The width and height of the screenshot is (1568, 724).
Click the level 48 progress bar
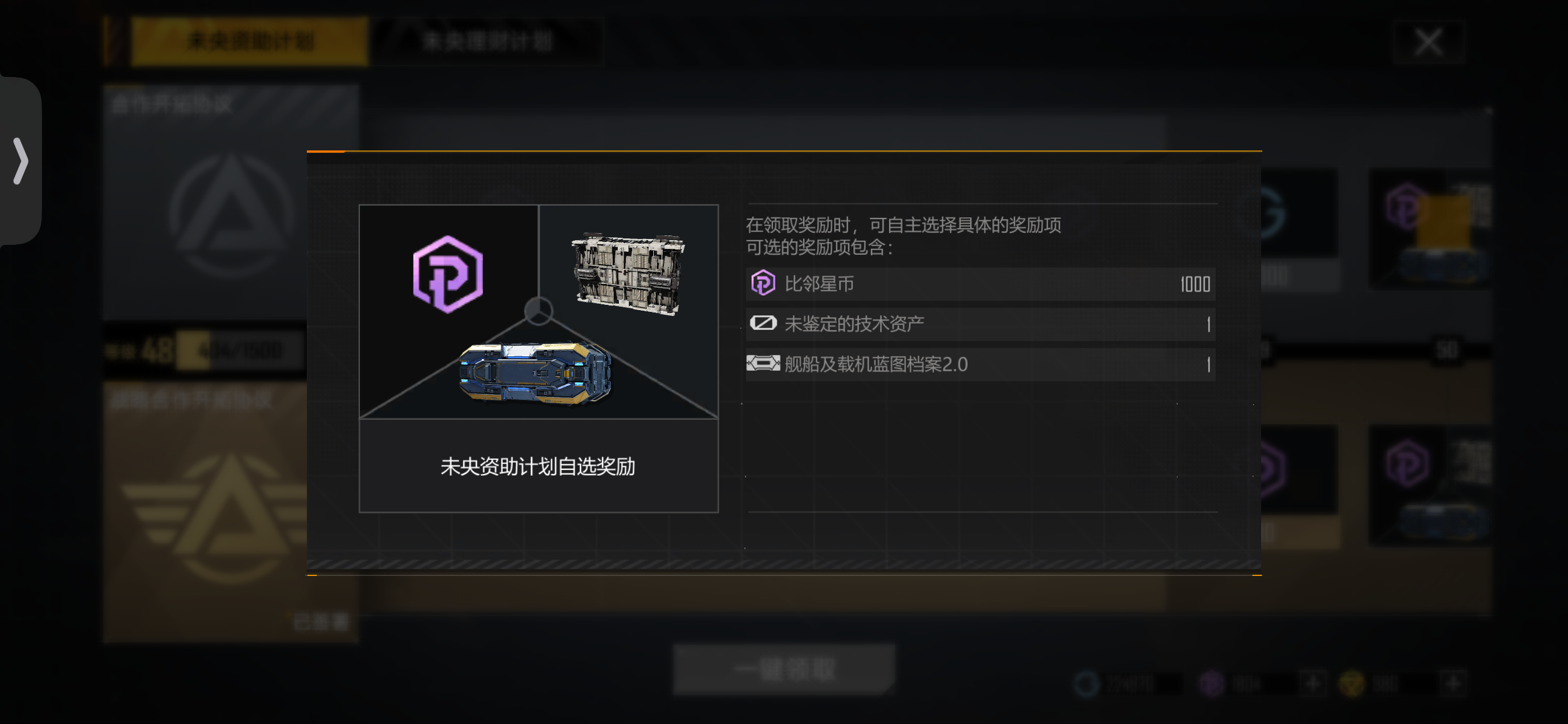point(240,351)
